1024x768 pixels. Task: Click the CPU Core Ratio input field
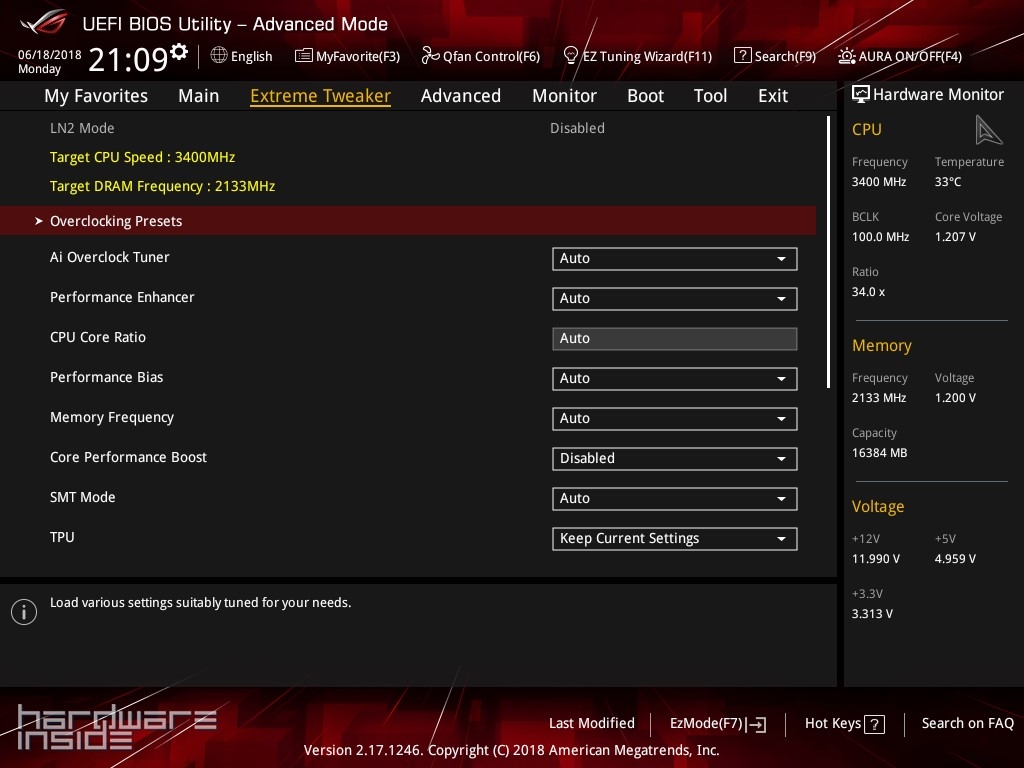tap(675, 338)
